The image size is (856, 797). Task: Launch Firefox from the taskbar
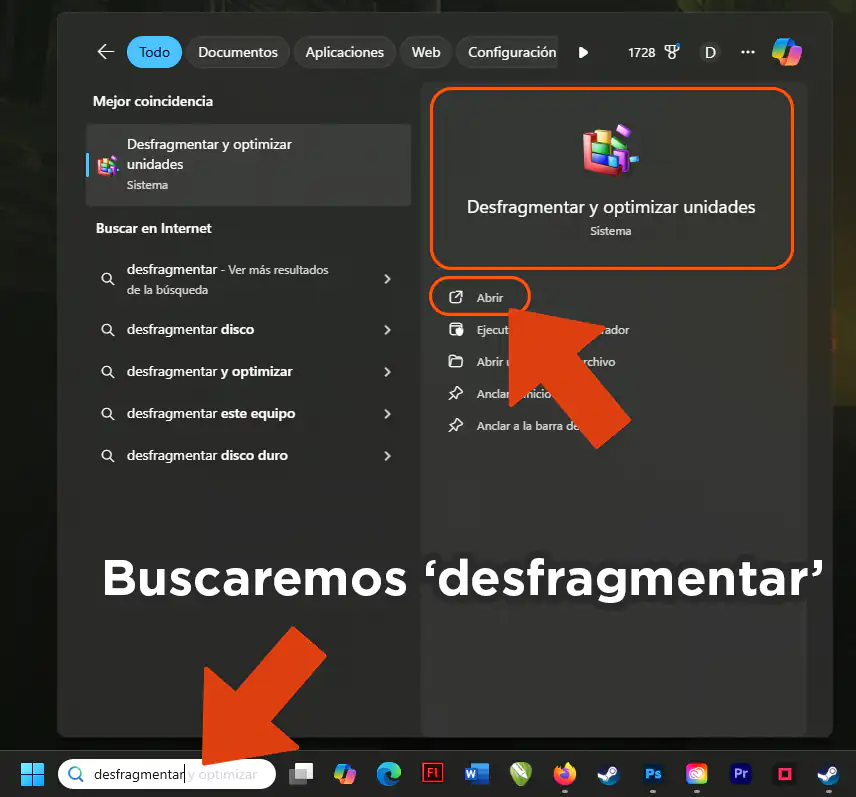click(564, 774)
